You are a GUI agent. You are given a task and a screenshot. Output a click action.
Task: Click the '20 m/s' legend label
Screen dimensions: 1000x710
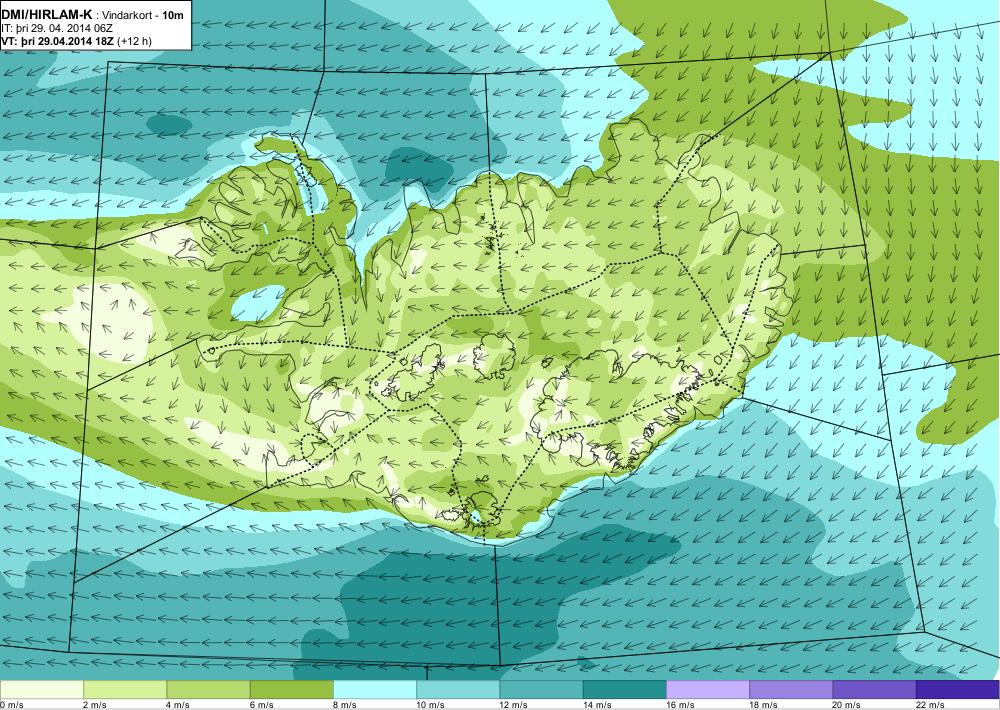[x=846, y=705]
